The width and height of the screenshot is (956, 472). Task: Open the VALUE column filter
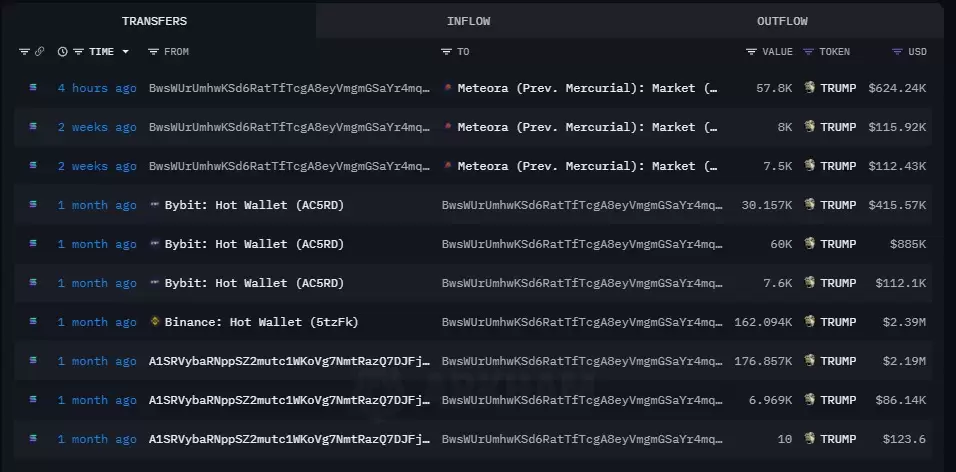pos(752,52)
